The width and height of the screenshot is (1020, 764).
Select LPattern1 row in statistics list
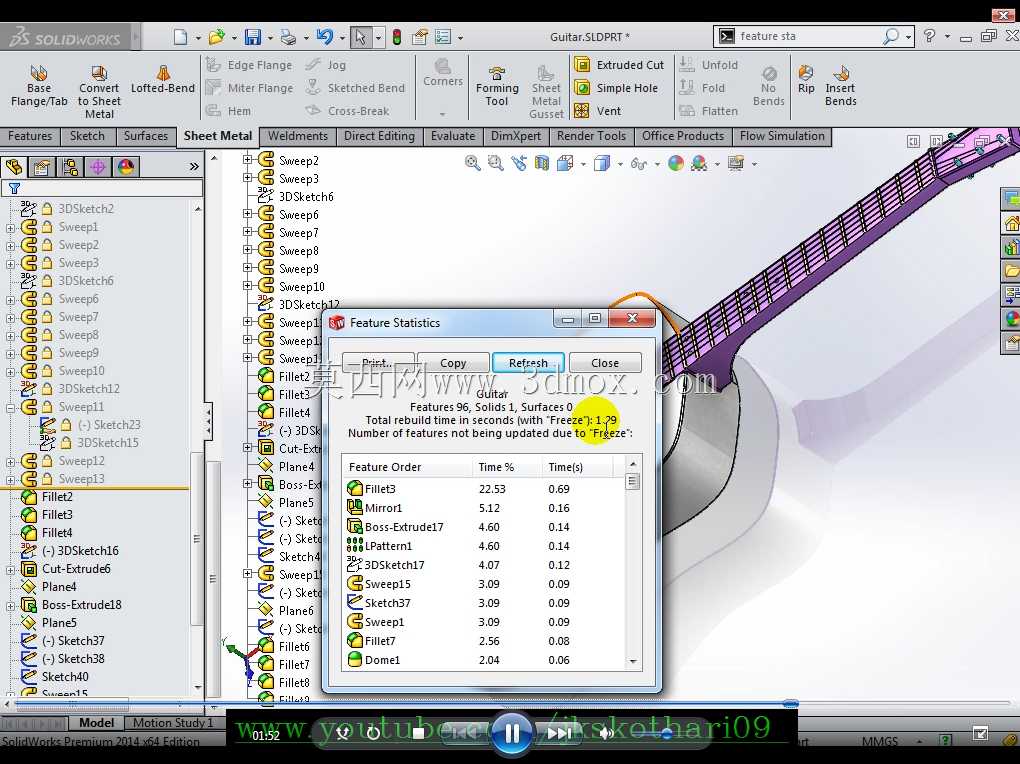coord(483,546)
